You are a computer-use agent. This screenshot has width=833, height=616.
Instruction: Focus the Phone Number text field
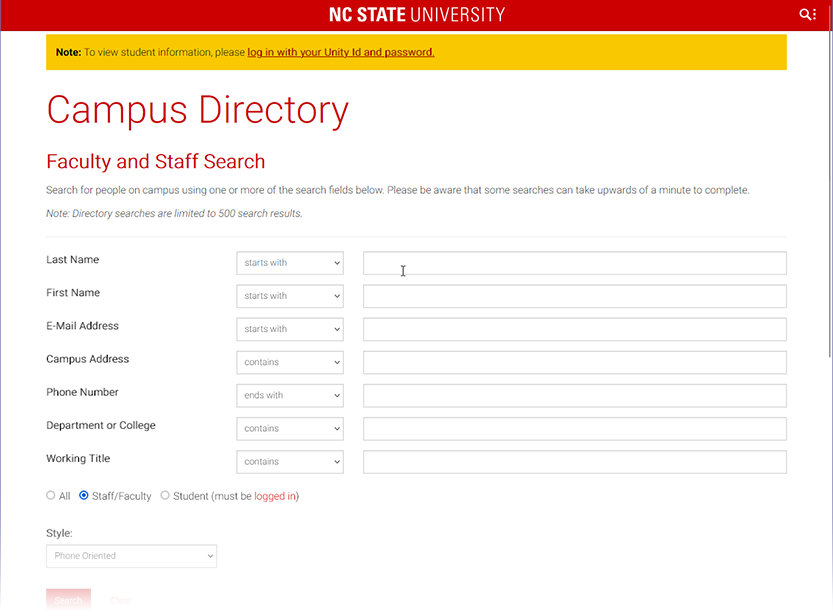coord(575,396)
